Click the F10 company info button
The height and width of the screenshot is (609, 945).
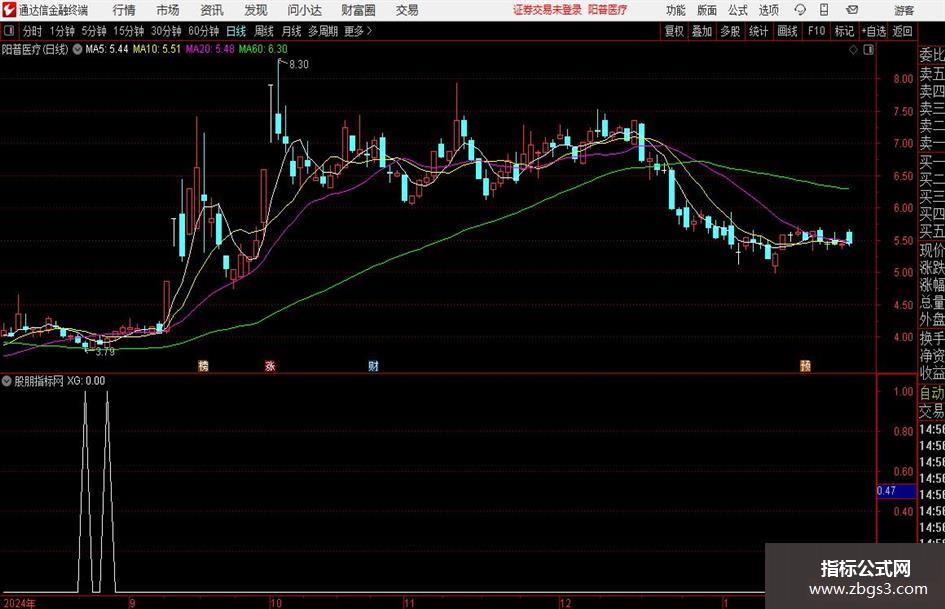click(817, 31)
